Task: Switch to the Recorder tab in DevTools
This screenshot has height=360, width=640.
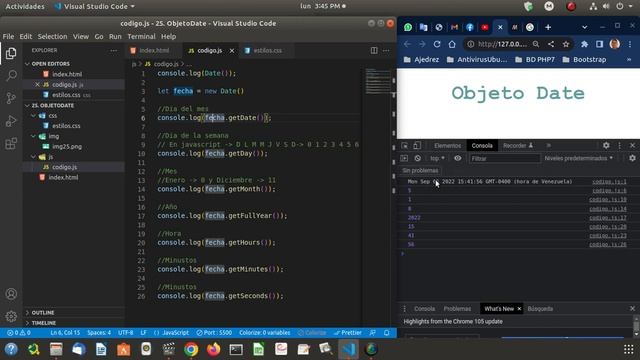Action: [518, 146]
